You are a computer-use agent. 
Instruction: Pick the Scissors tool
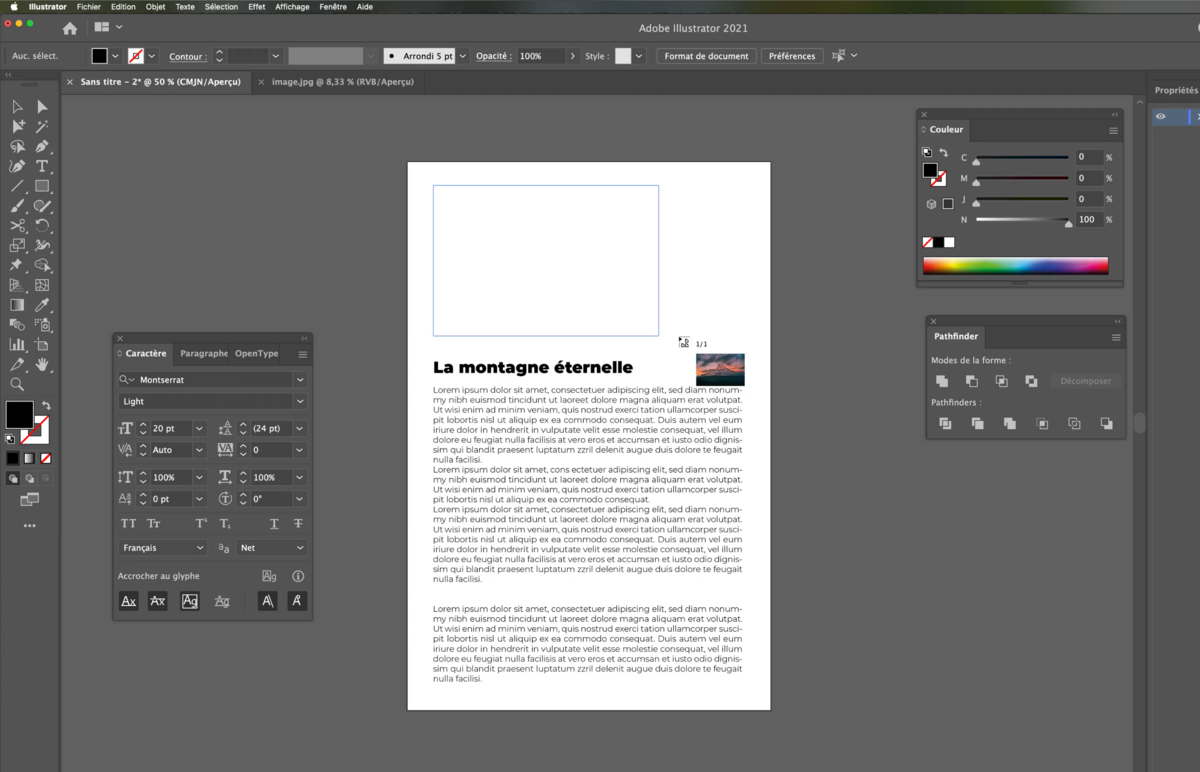17,226
